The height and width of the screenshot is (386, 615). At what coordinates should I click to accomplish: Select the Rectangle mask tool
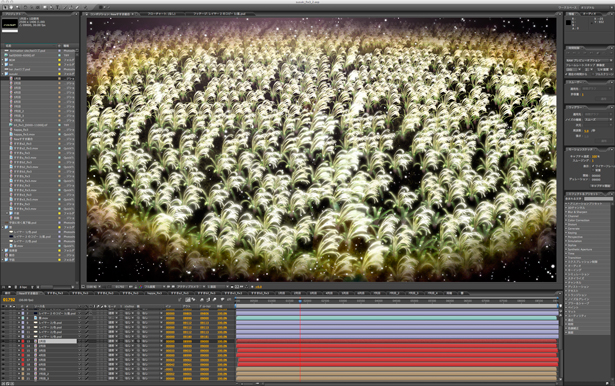pos(45,7)
